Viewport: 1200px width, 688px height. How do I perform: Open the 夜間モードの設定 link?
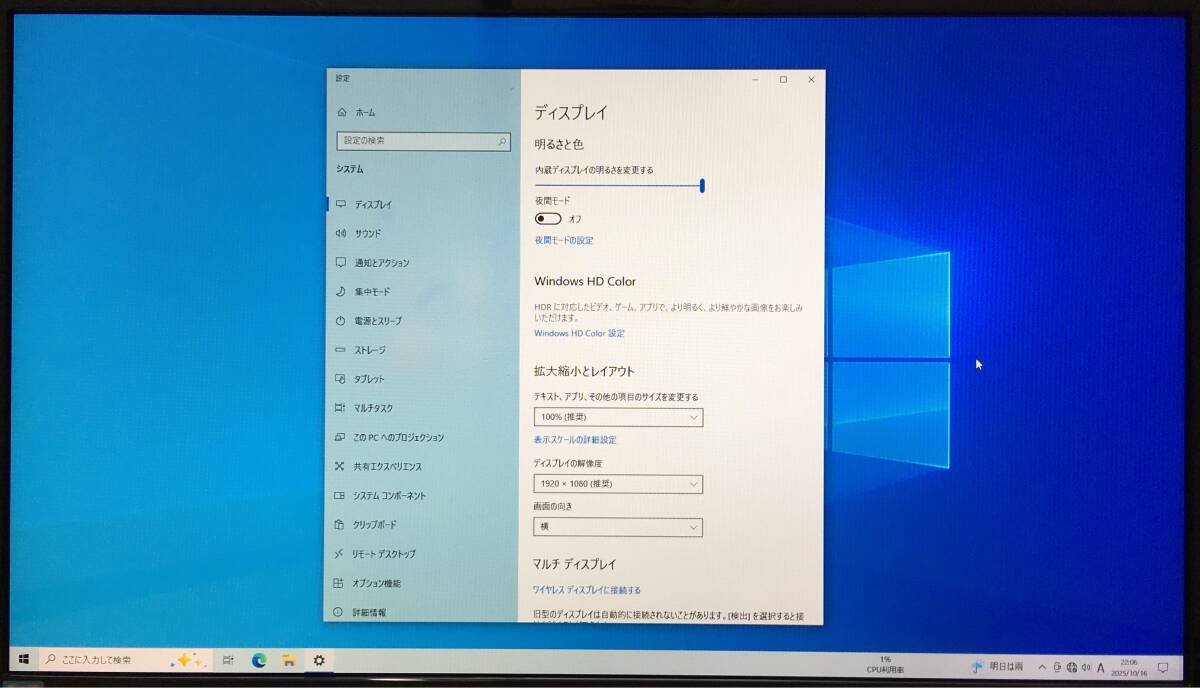coord(564,241)
